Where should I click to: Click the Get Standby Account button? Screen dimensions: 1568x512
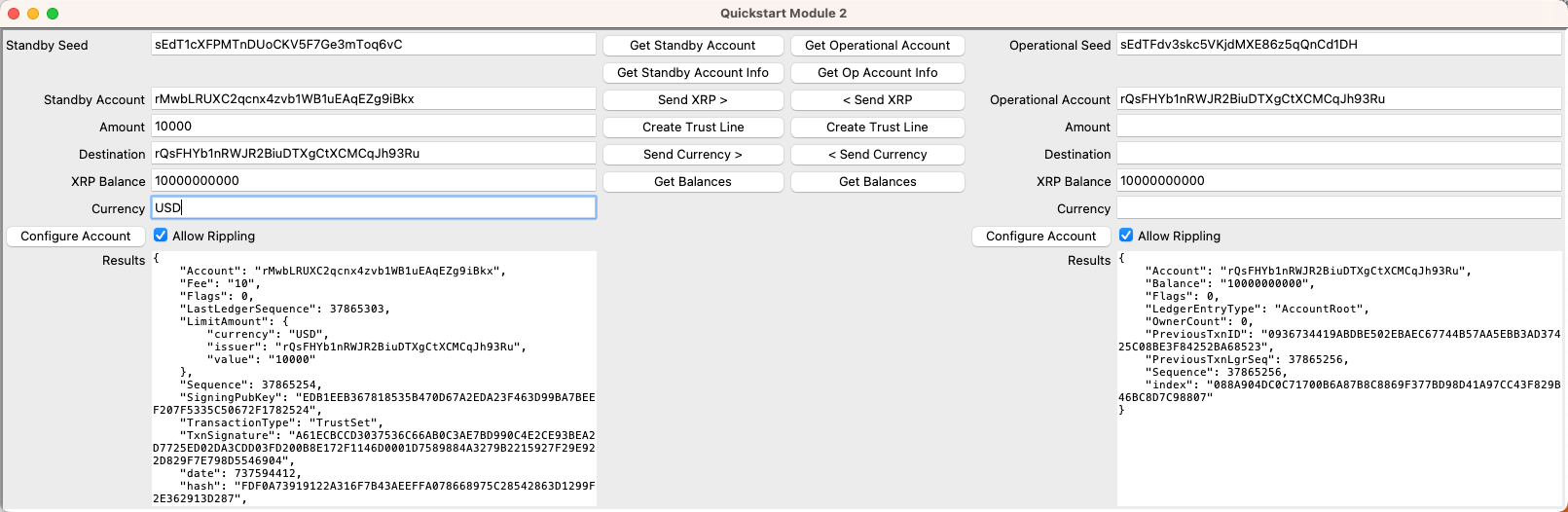click(x=692, y=46)
